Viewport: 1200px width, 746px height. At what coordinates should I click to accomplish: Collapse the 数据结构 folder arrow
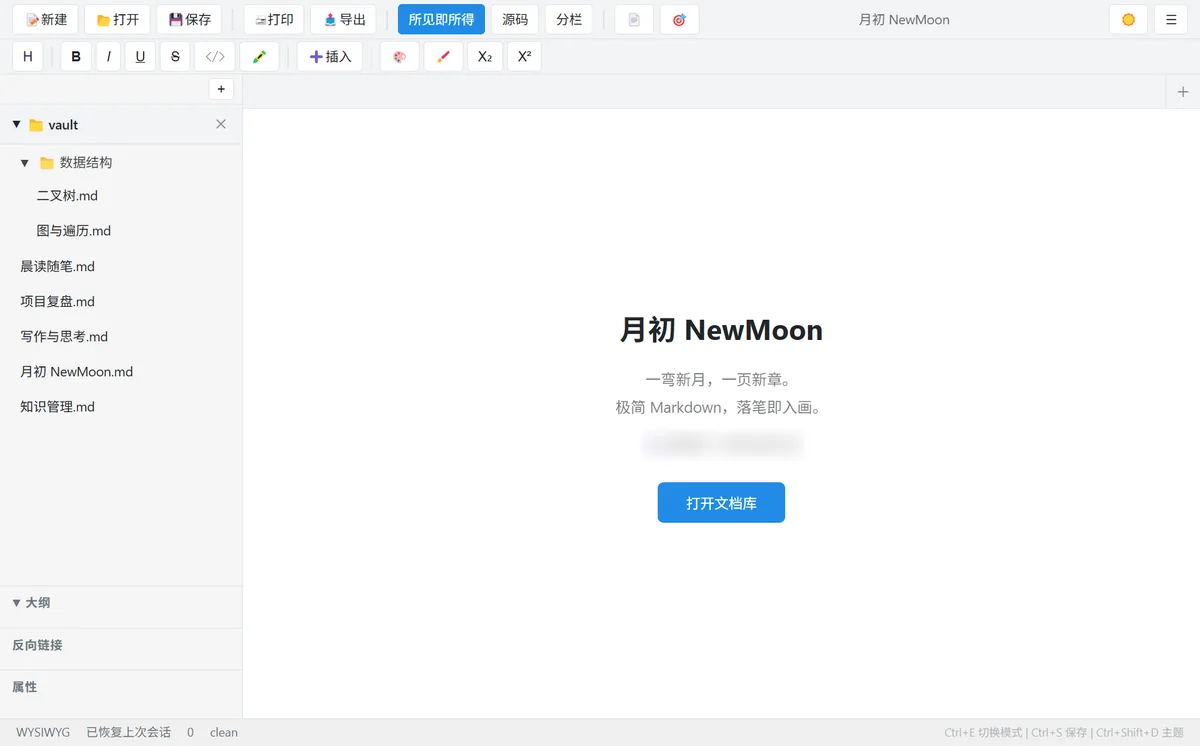click(25, 162)
